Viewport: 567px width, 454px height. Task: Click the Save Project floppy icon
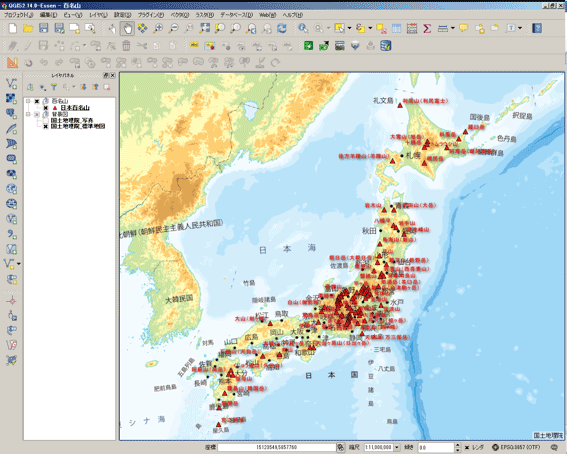[43, 29]
